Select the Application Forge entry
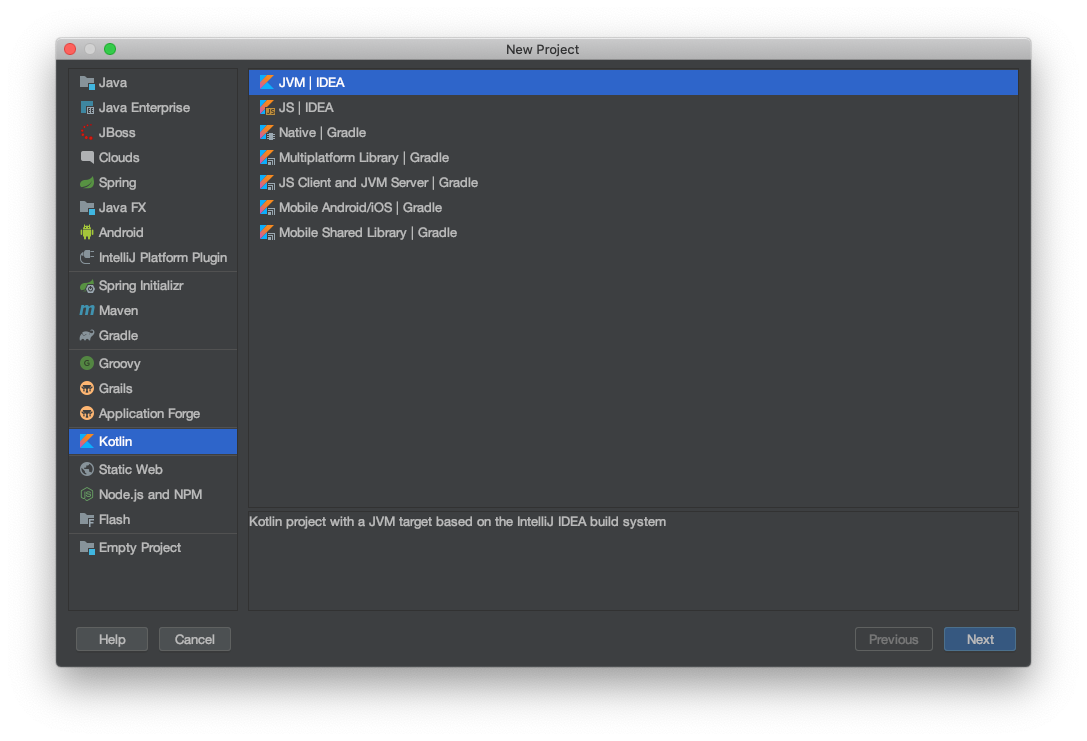 click(x=153, y=413)
